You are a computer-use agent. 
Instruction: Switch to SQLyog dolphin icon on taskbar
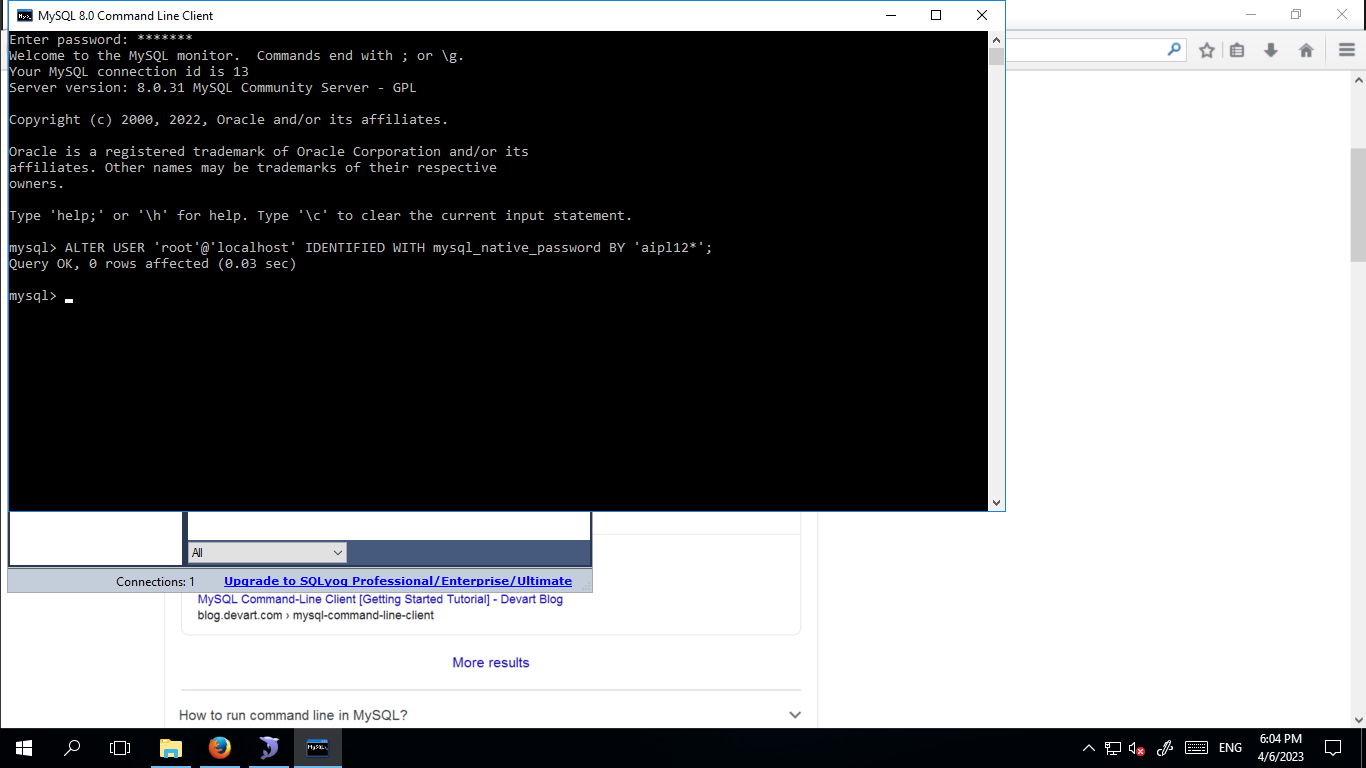click(x=269, y=748)
